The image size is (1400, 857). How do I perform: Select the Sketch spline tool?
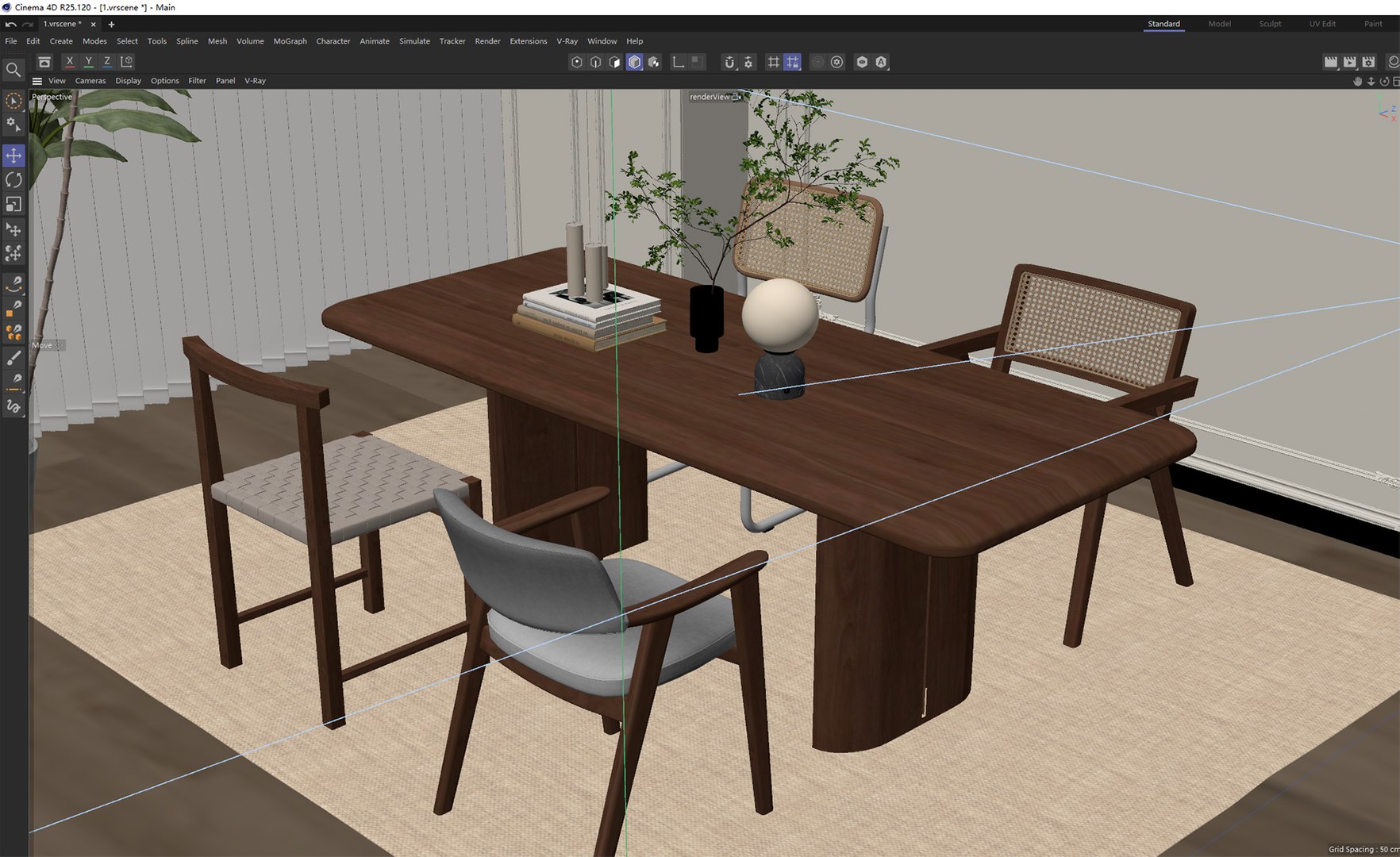13,407
